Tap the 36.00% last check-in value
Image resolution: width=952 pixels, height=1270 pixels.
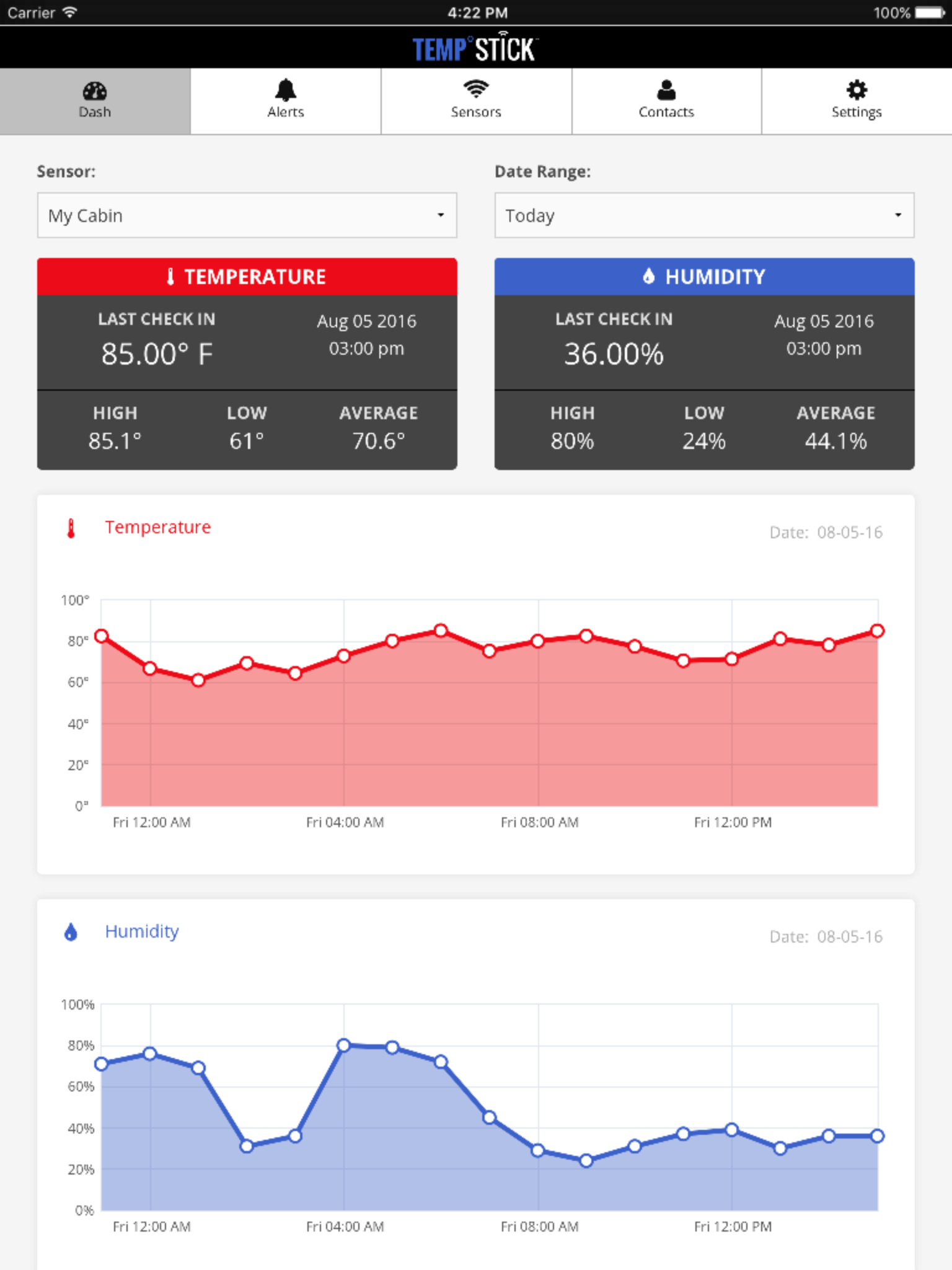point(614,354)
